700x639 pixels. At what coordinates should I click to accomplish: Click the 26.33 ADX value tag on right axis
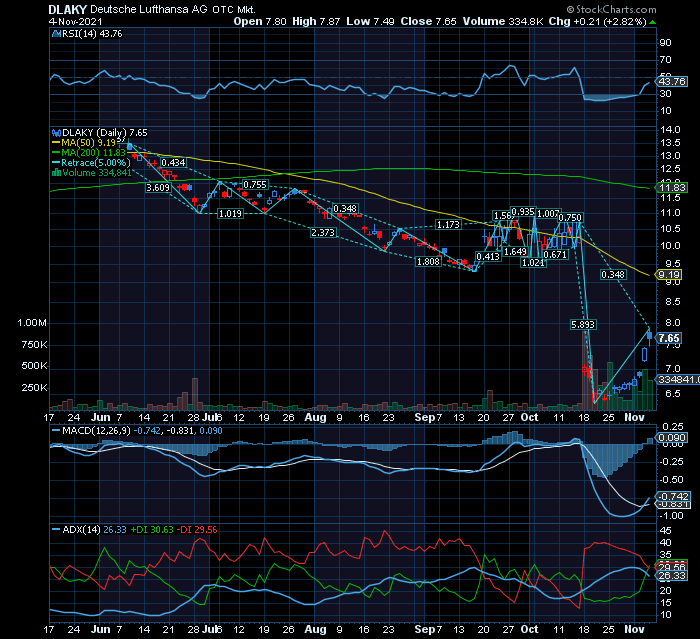(672, 576)
